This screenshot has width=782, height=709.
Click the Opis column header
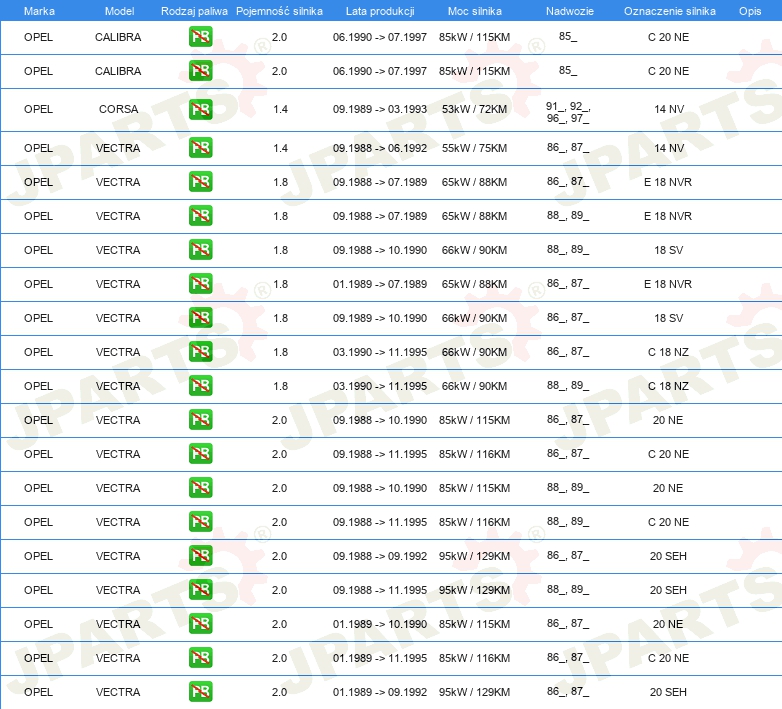coord(750,11)
